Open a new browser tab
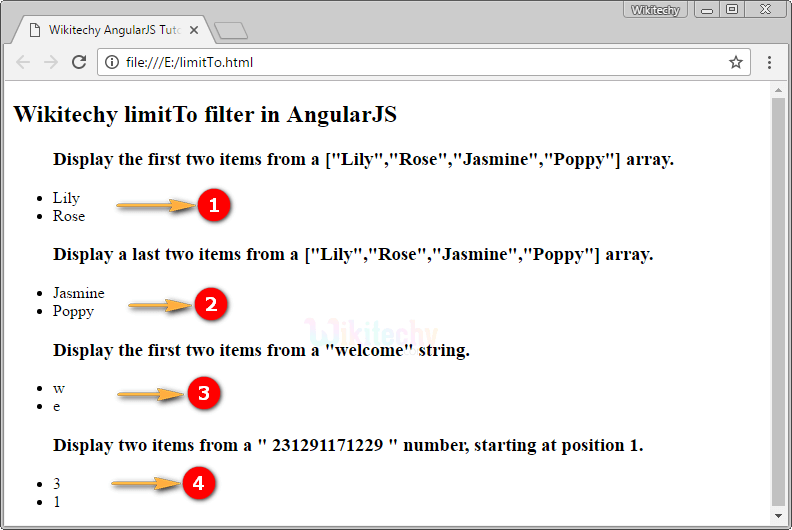This screenshot has height=530, width=792. pos(231,31)
